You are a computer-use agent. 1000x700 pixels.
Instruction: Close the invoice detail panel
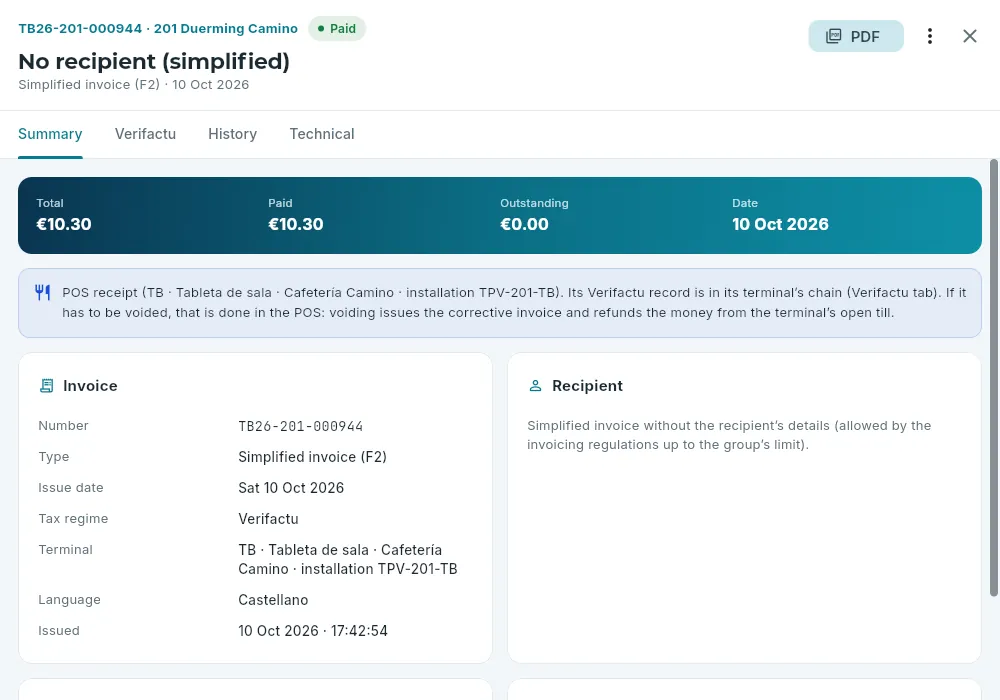pos(969,36)
